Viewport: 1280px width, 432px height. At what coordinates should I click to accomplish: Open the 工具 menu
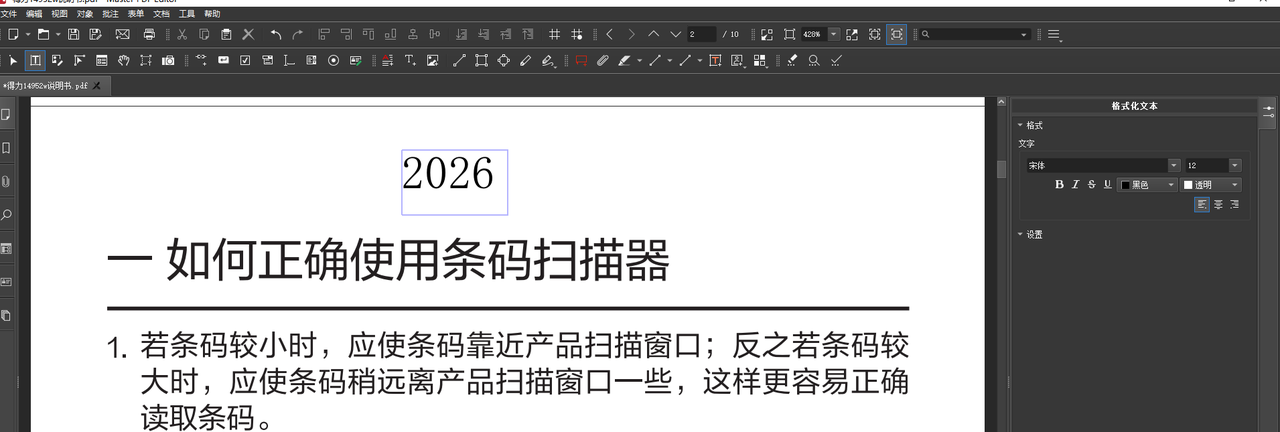tap(187, 14)
